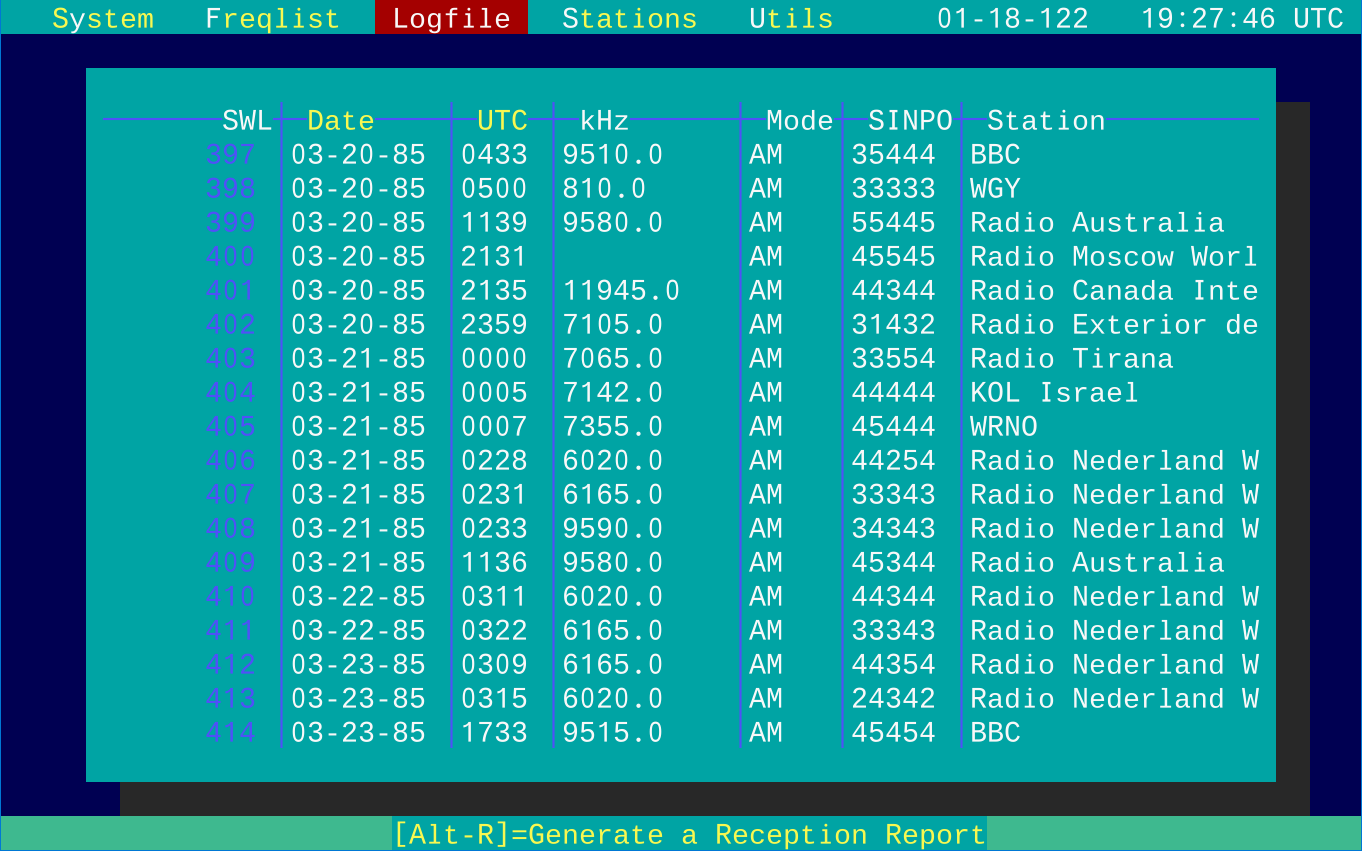Click the 19:27:46 UTC clock
The width and height of the screenshot is (1362, 851).
click(x=1242, y=18)
